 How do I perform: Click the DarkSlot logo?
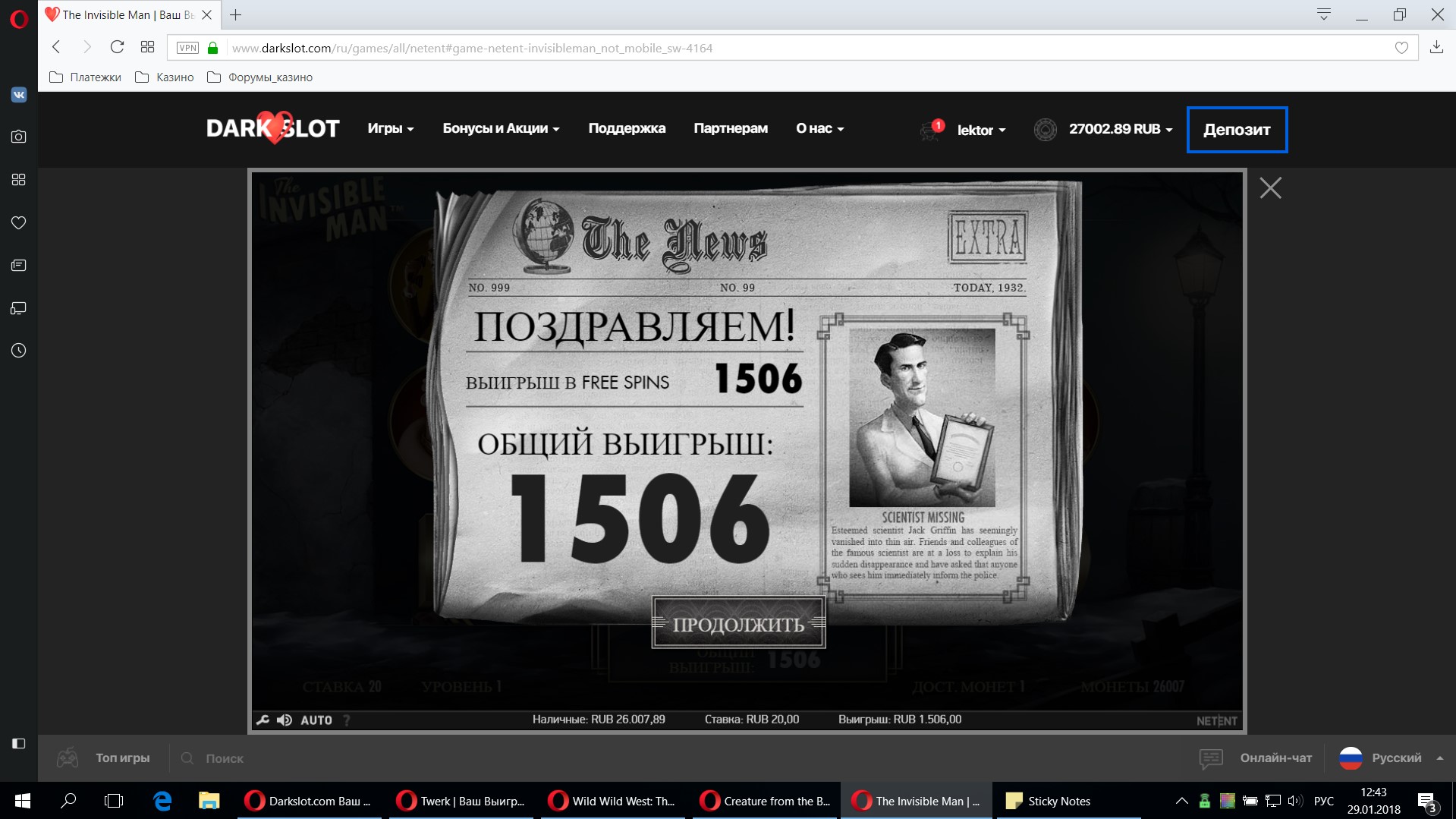point(273,128)
